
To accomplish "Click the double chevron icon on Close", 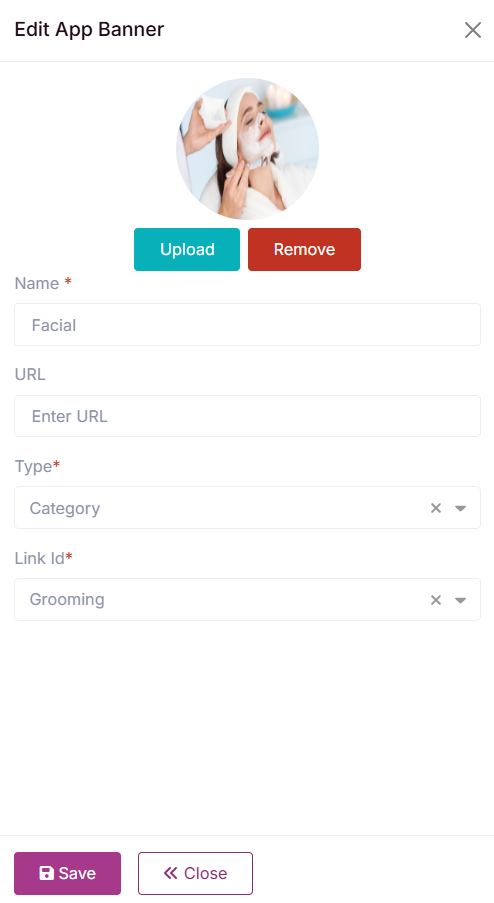I will [x=170, y=873].
